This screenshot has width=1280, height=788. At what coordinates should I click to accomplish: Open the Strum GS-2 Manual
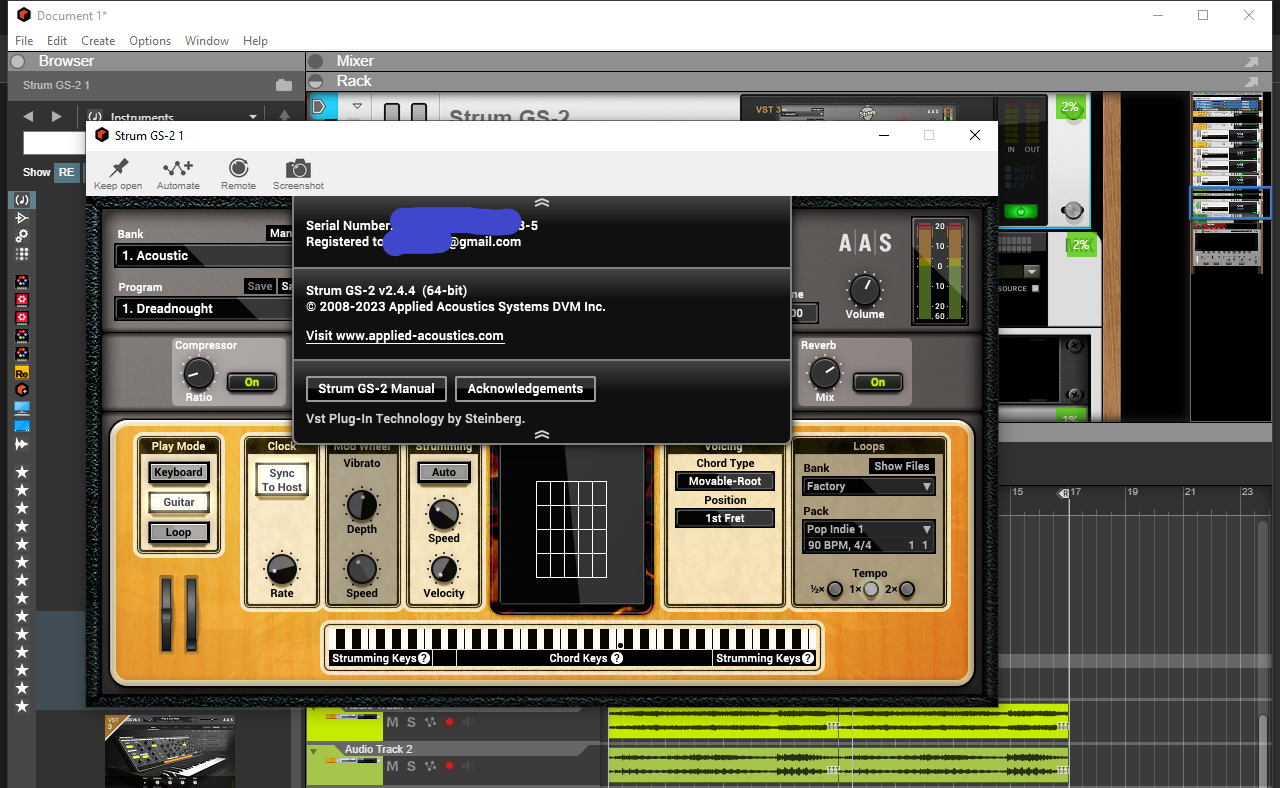point(376,388)
